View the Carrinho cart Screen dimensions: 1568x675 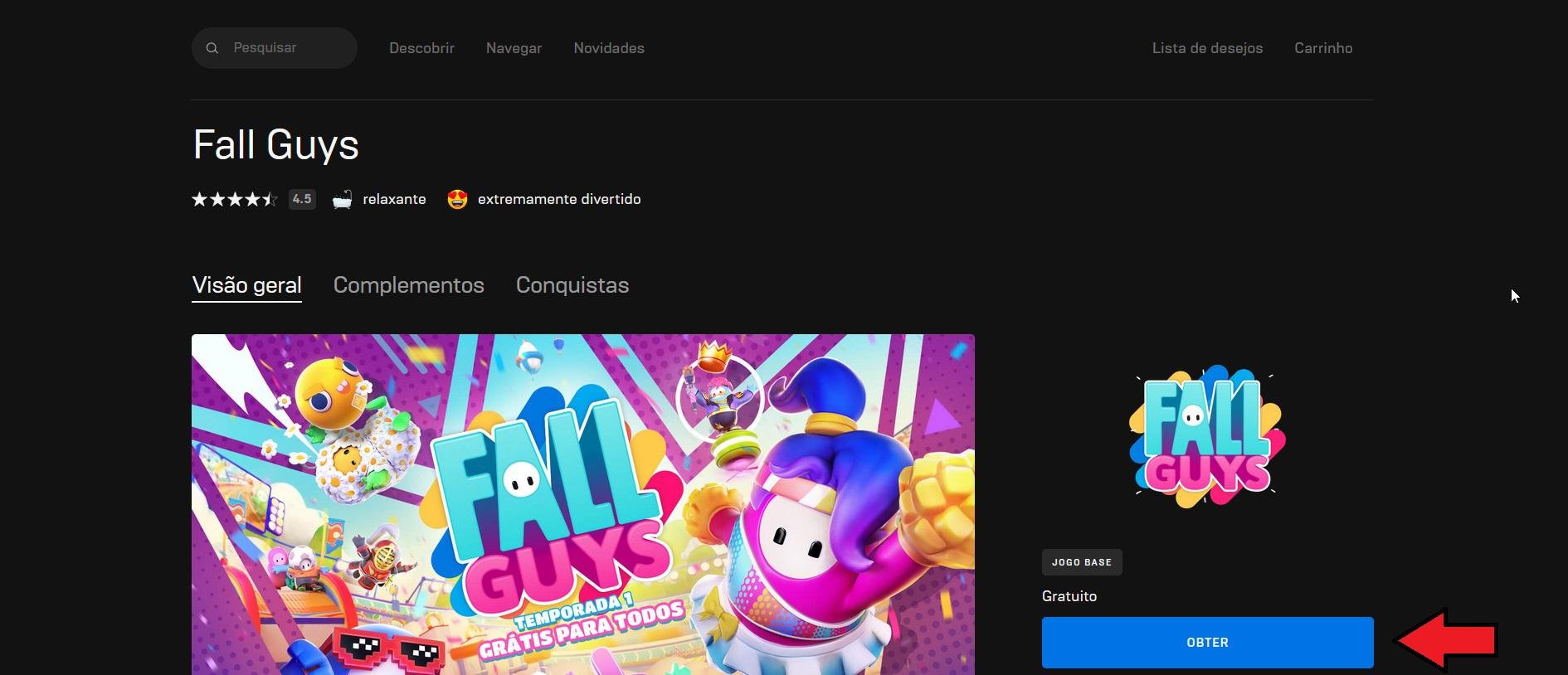pos(1323,48)
